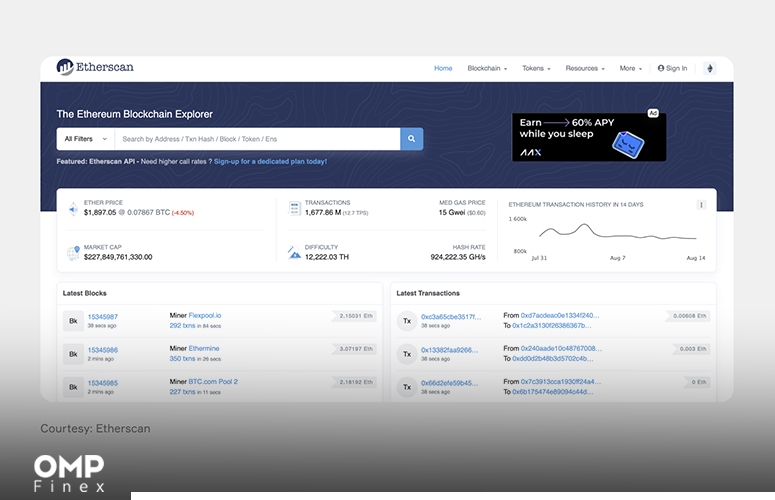Click the Ether Price icon
This screenshot has height=500, width=775.
coord(73,209)
